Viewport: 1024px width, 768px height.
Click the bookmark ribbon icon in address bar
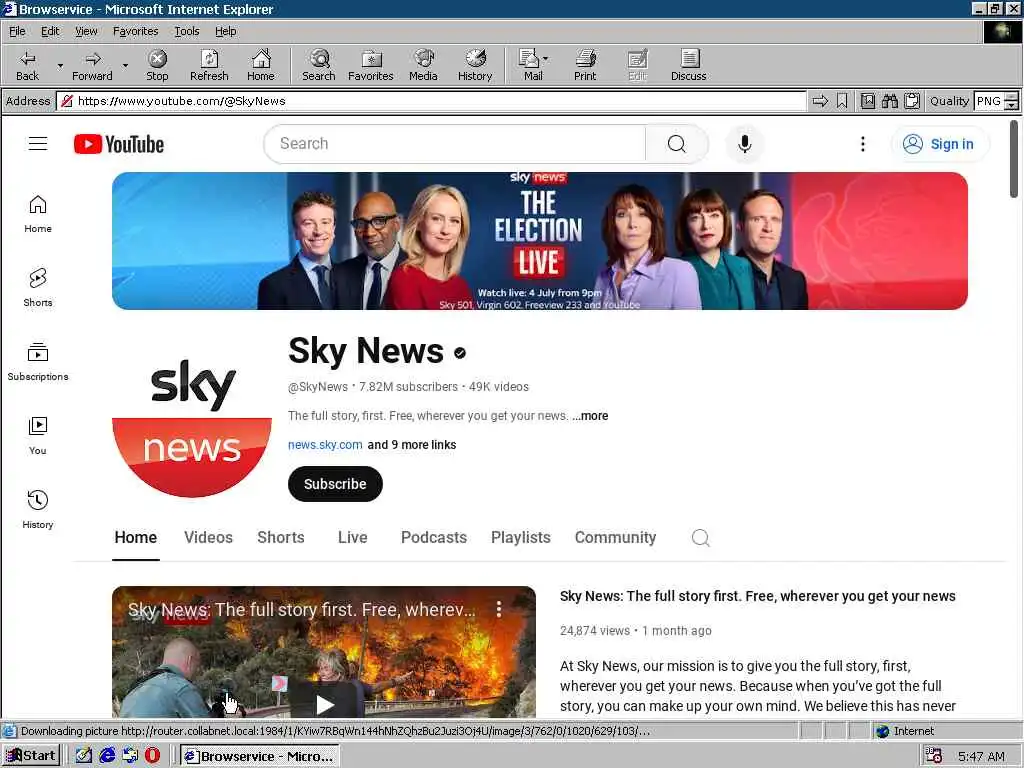[842, 101]
